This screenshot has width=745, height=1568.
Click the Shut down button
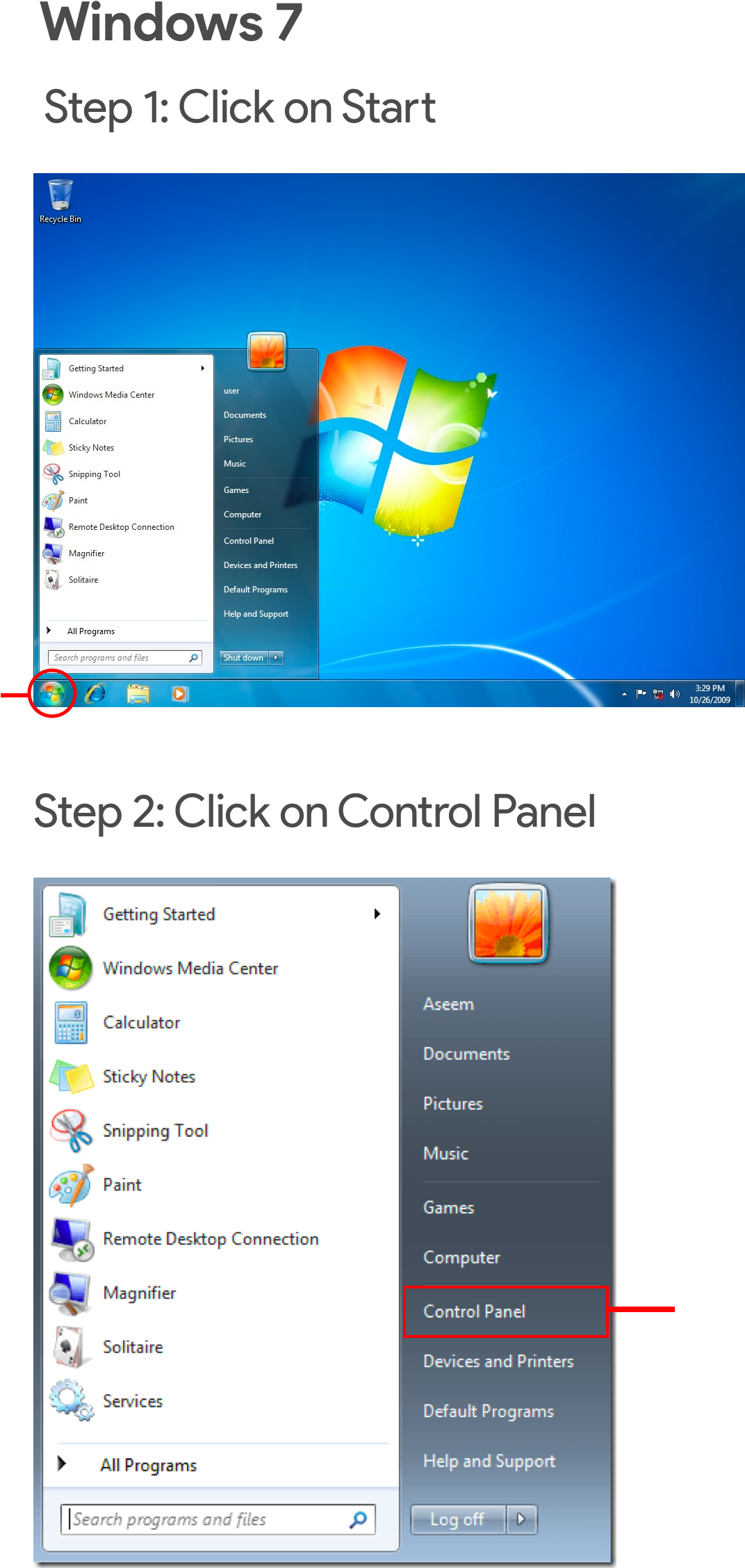point(244,657)
